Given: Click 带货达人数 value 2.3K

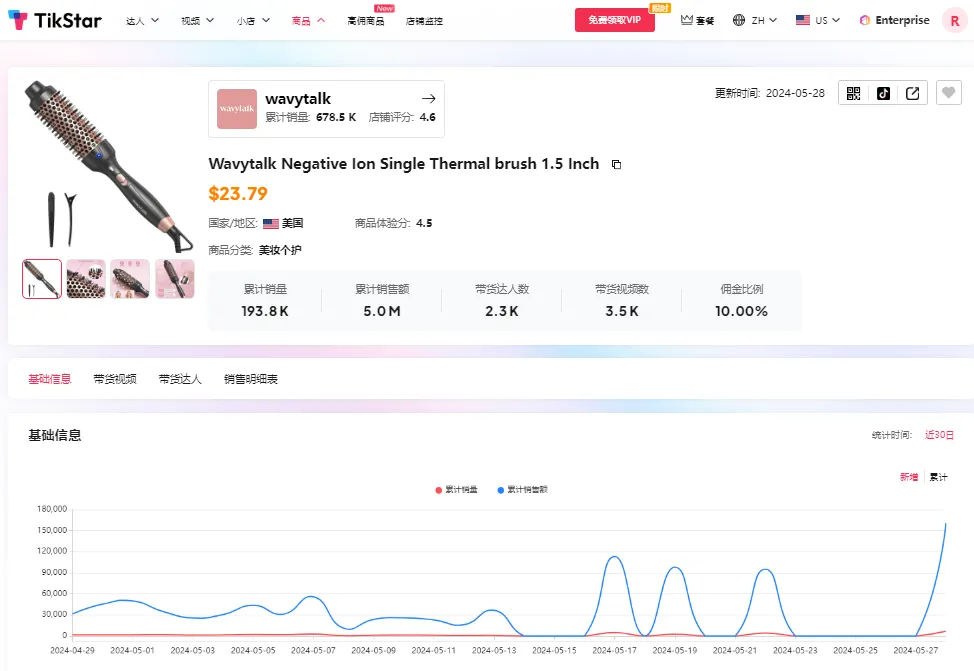Looking at the screenshot, I should click(502, 311).
